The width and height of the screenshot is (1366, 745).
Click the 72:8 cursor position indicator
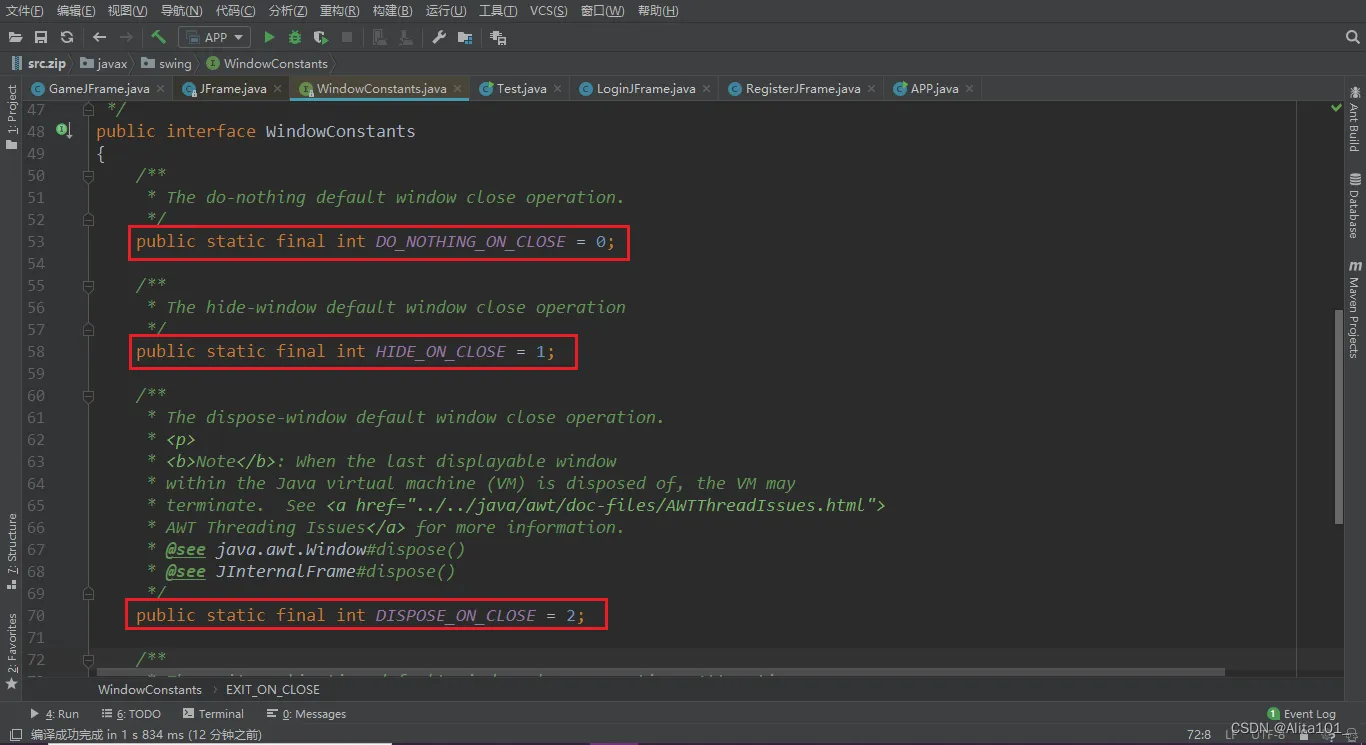1198,735
